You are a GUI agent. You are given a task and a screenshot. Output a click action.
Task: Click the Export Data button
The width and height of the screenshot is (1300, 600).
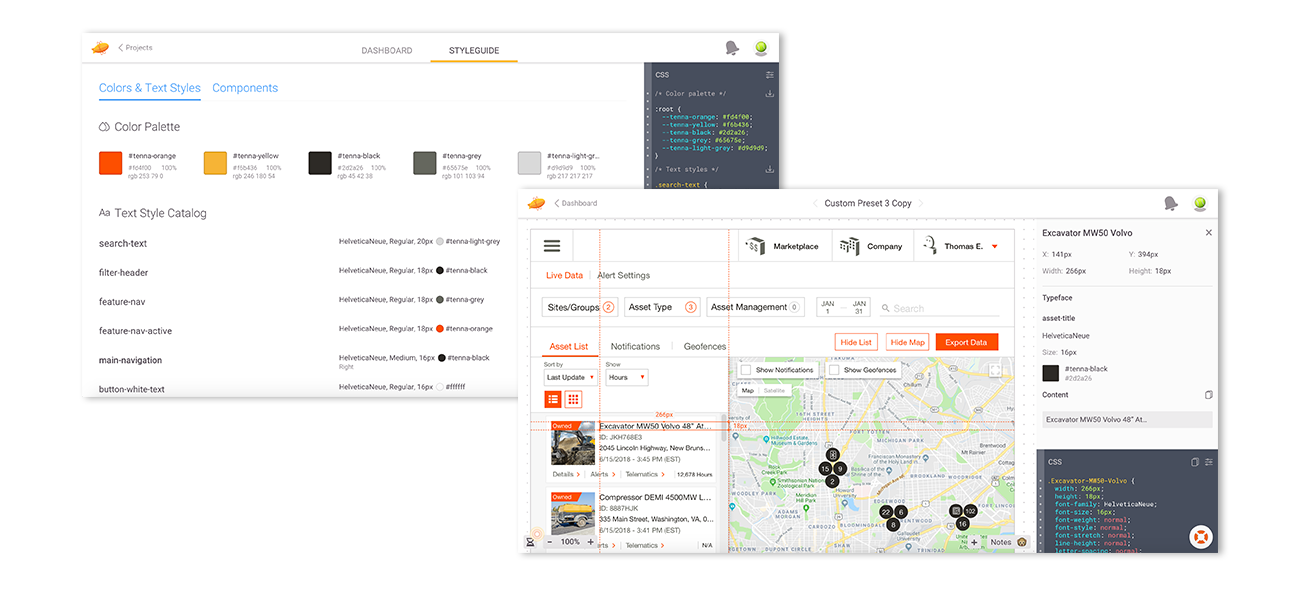point(966,342)
